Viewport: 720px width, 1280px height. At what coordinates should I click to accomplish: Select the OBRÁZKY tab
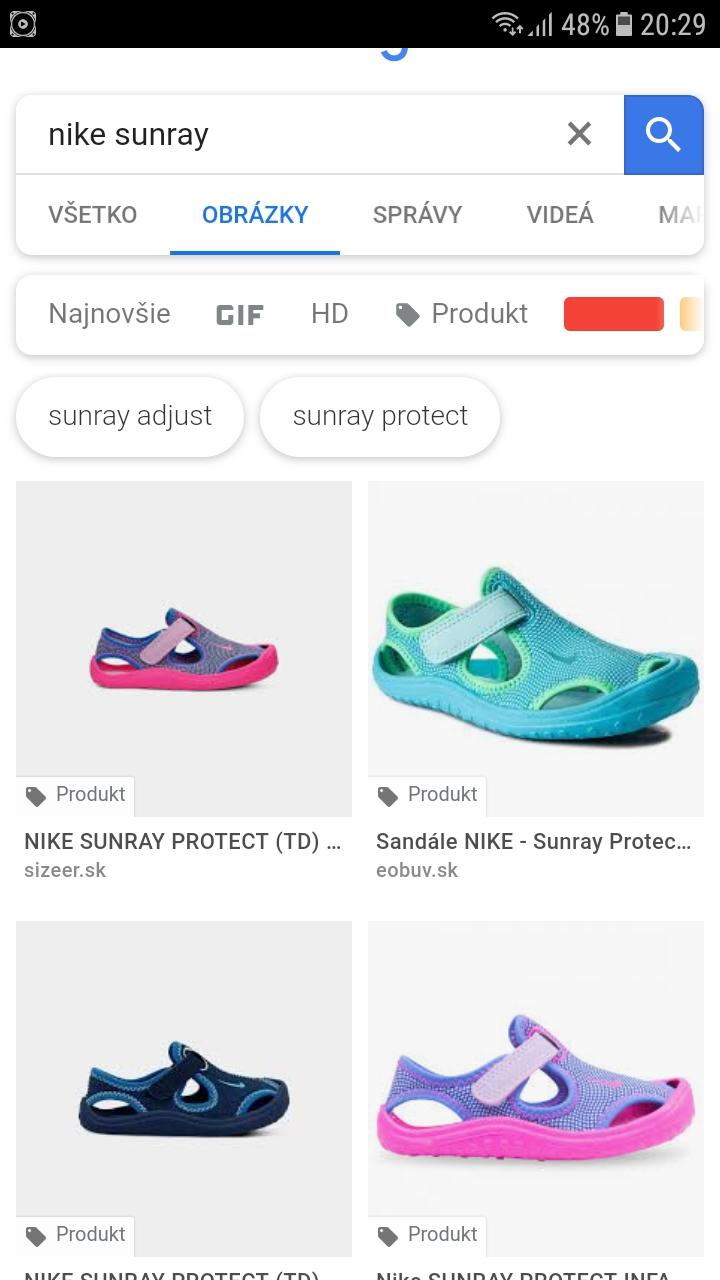tap(255, 214)
